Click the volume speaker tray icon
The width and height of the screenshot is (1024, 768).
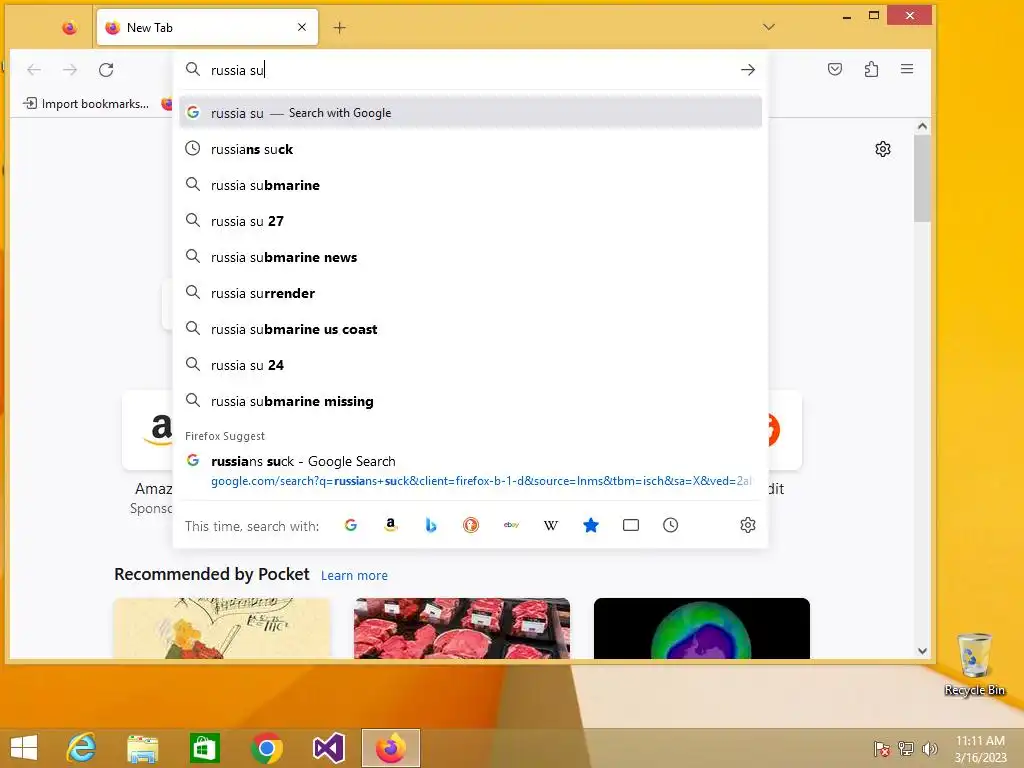929,749
